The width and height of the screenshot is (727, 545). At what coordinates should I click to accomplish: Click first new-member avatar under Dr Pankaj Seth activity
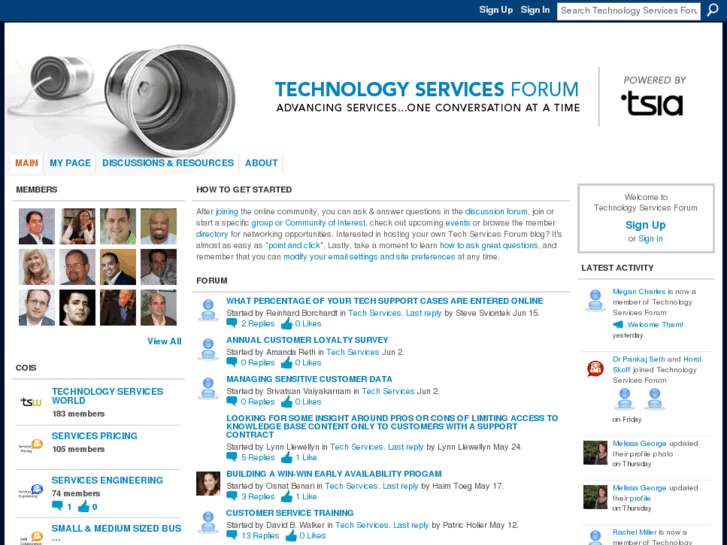tap(625, 398)
